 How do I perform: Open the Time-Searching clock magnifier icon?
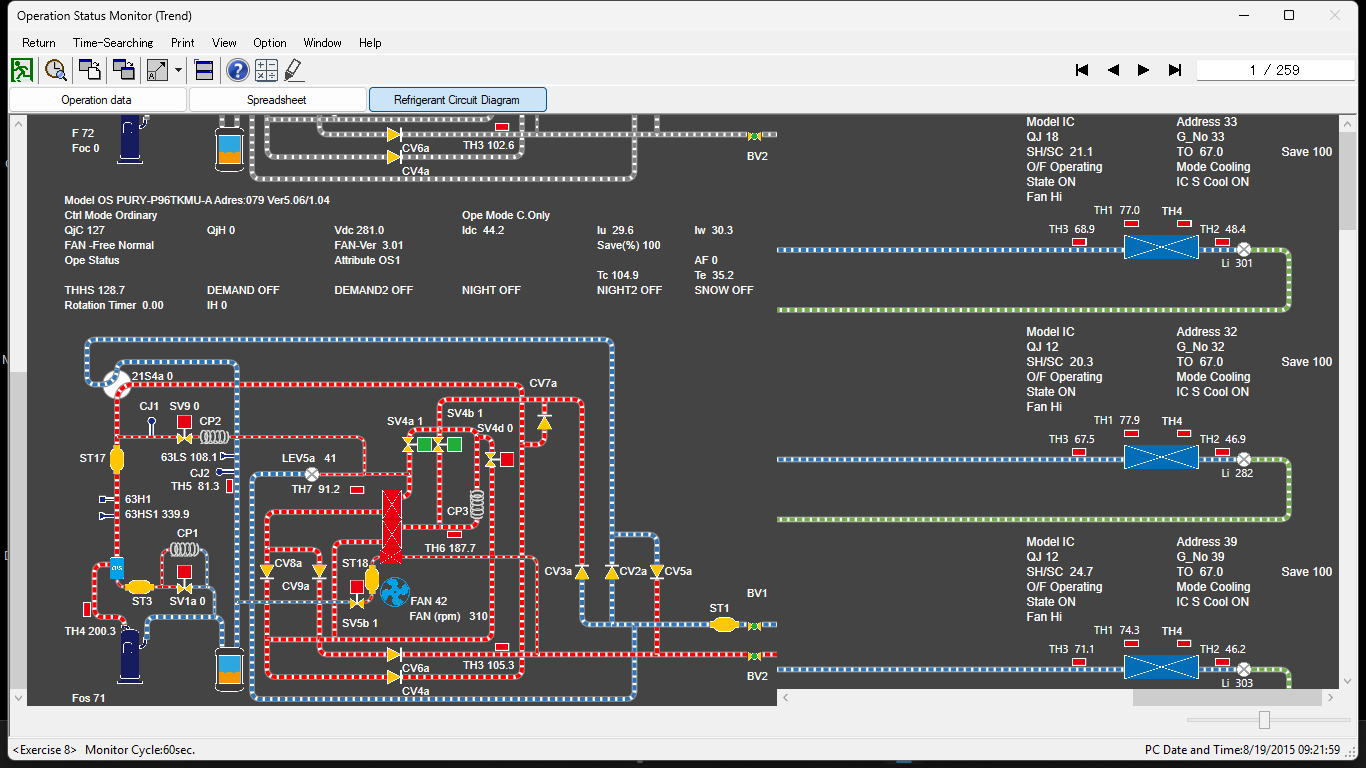(x=56, y=70)
